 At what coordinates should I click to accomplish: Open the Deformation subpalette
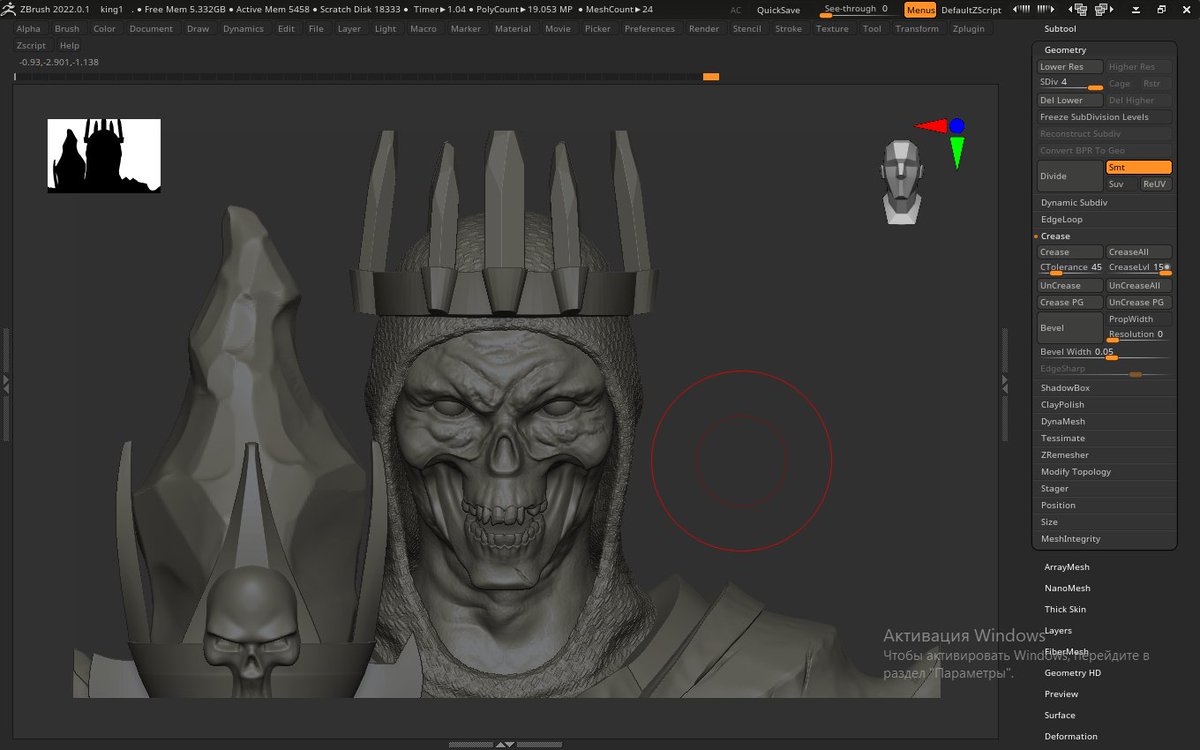click(x=1071, y=737)
